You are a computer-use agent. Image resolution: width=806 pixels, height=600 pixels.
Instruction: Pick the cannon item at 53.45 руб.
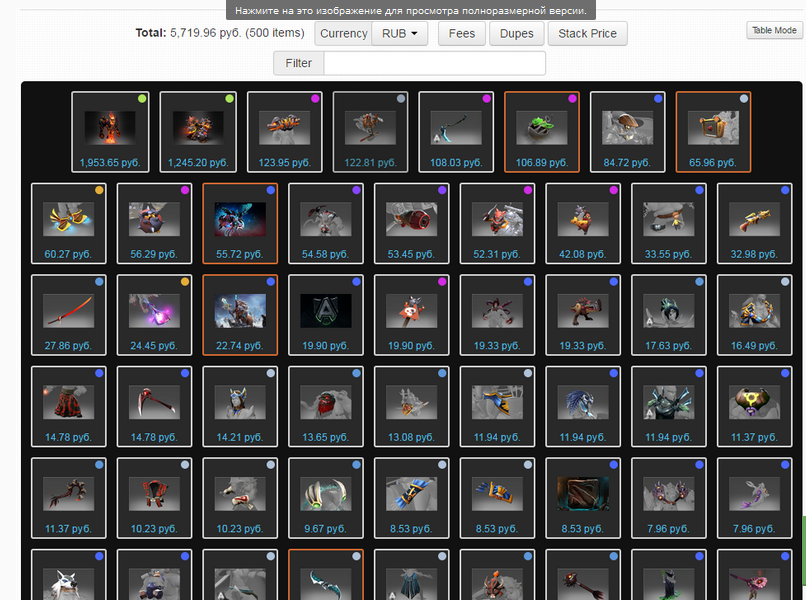[x=412, y=223]
